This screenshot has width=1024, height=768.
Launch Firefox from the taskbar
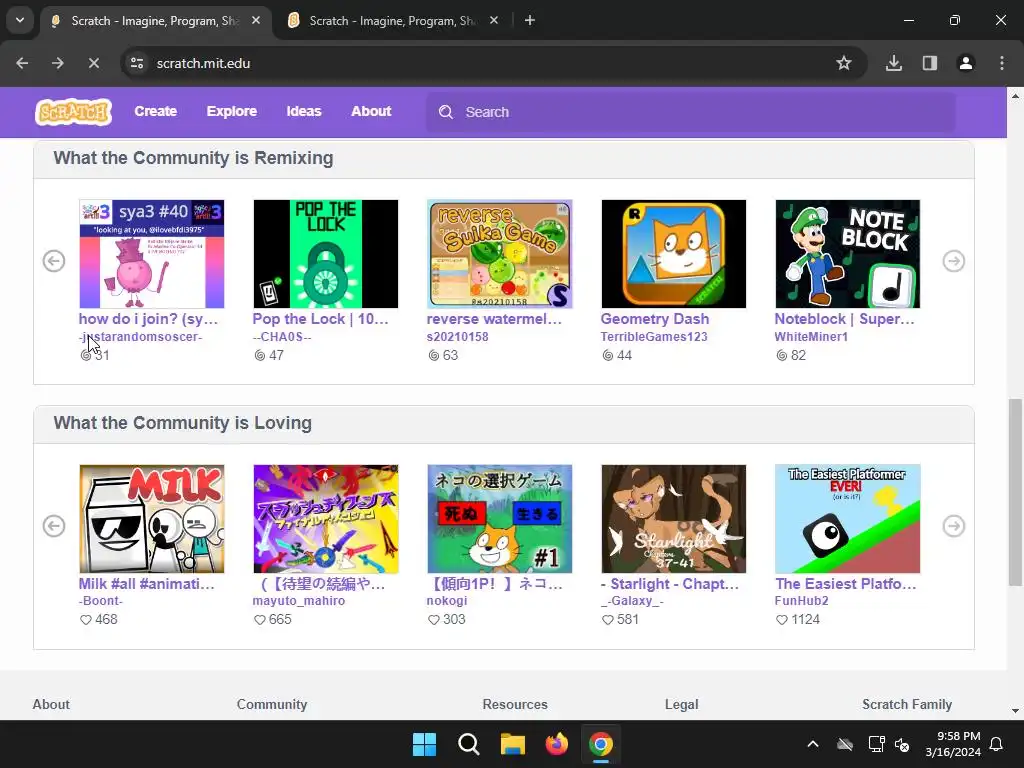pyautogui.click(x=556, y=744)
